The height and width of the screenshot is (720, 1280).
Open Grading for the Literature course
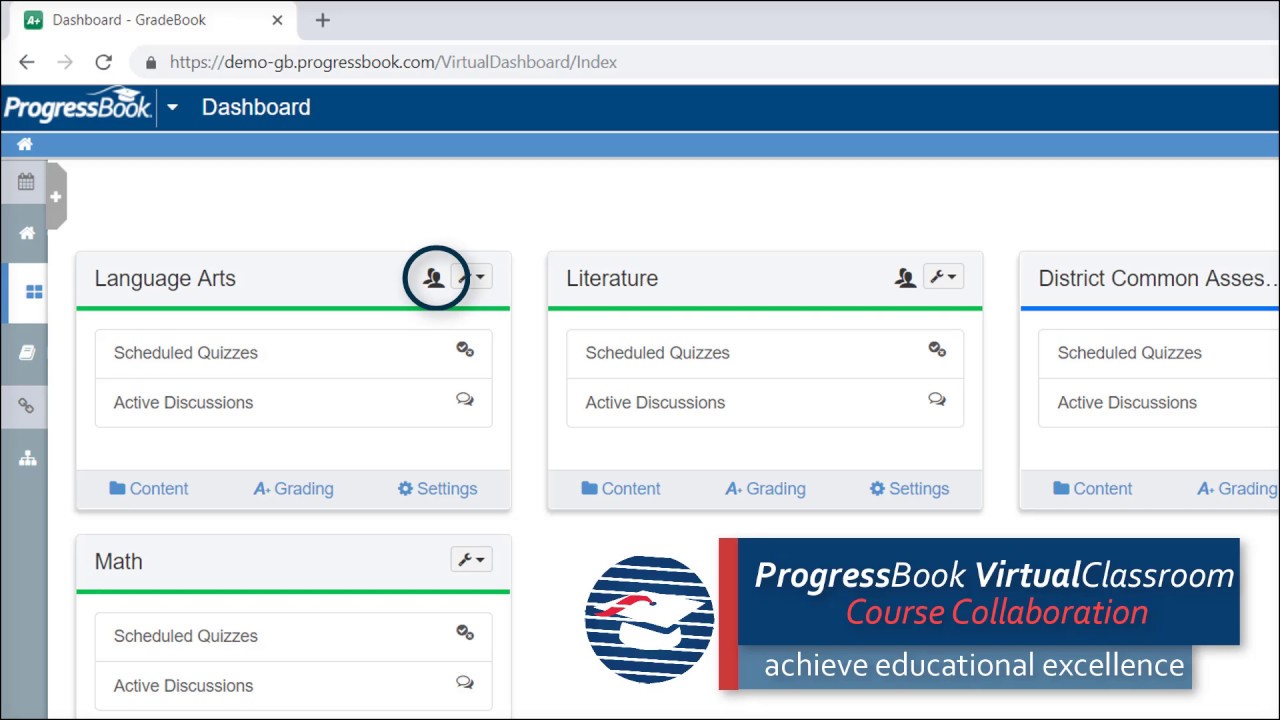[x=765, y=489]
